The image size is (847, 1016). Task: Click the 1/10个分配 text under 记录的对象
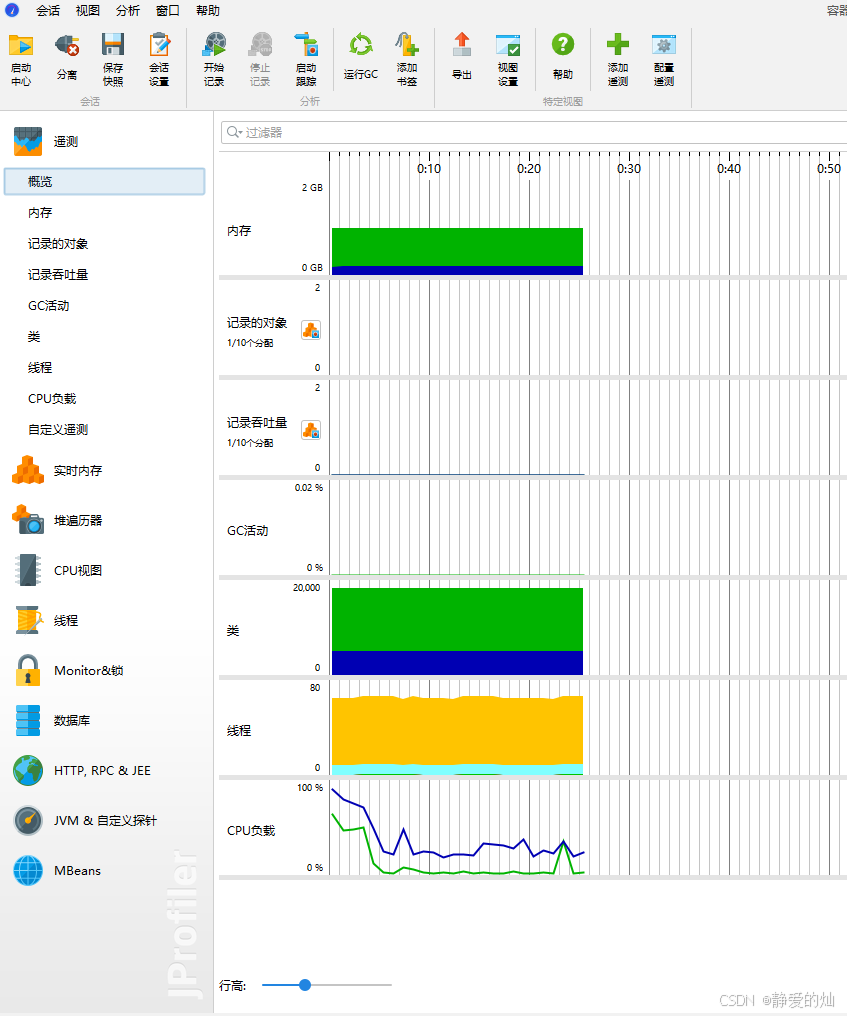pyautogui.click(x=249, y=343)
